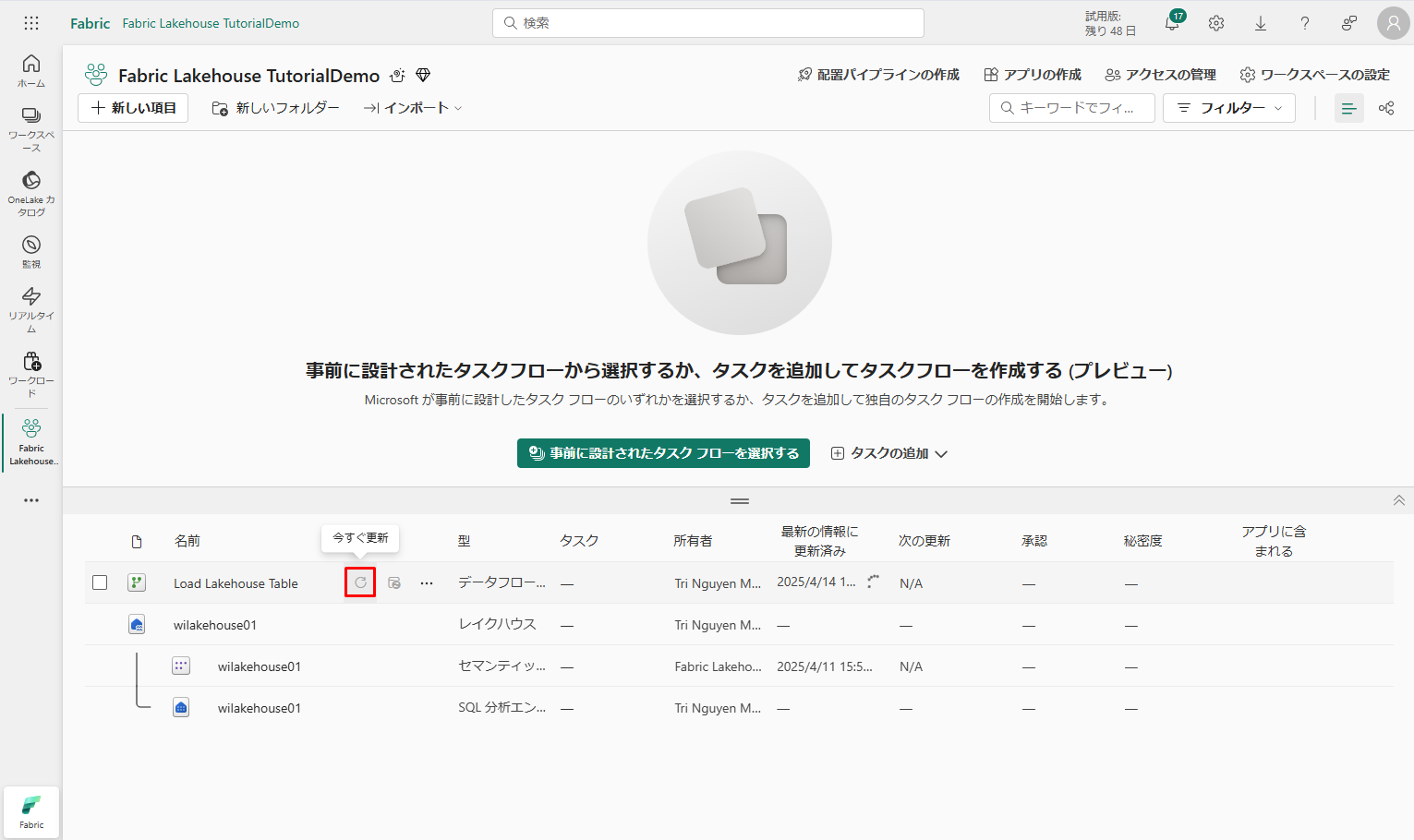This screenshot has height=840, width=1414.
Task: Click the refresh now icon for Load Lakehouse Table
Action: [360, 582]
